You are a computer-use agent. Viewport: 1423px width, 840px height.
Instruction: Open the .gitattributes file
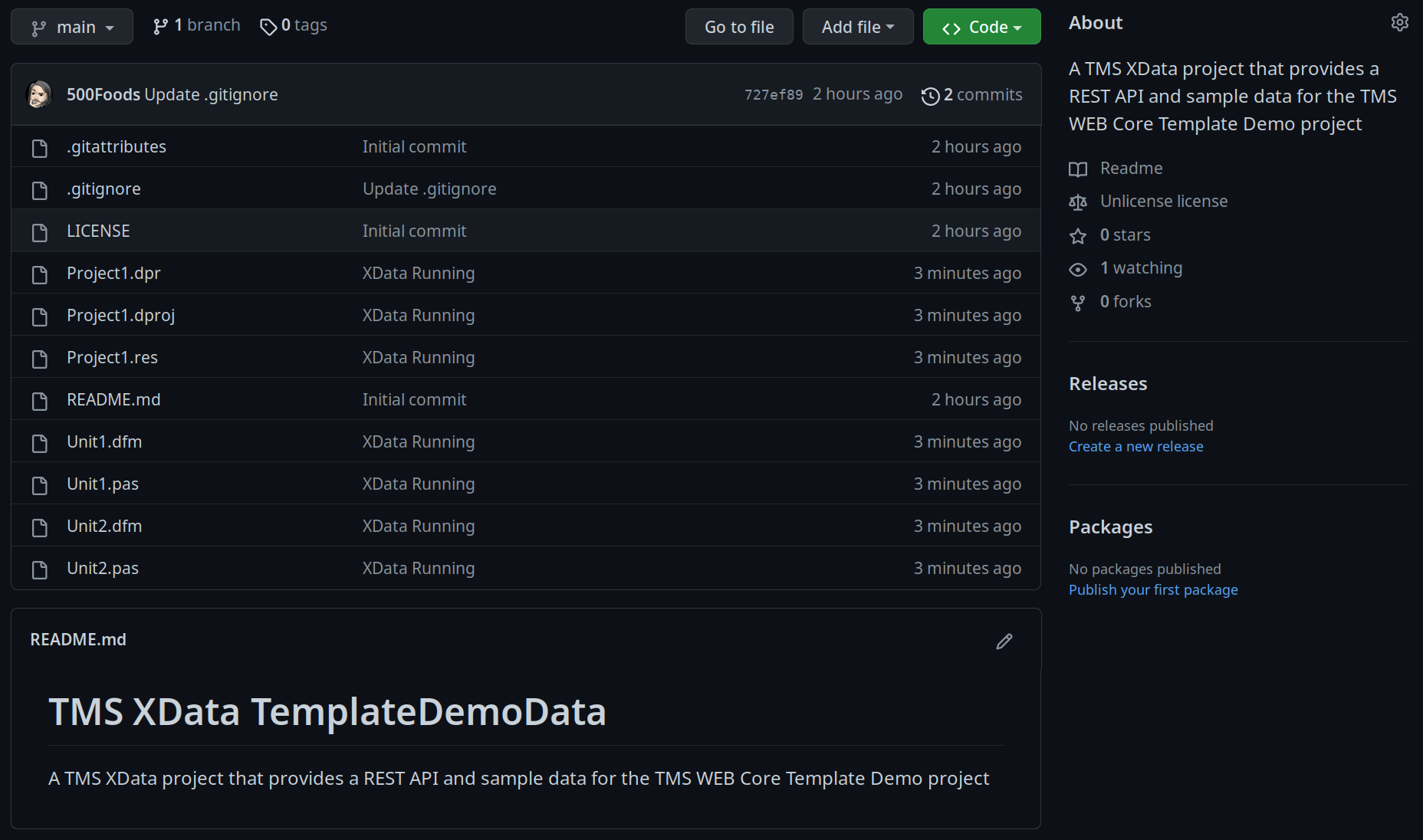click(117, 146)
